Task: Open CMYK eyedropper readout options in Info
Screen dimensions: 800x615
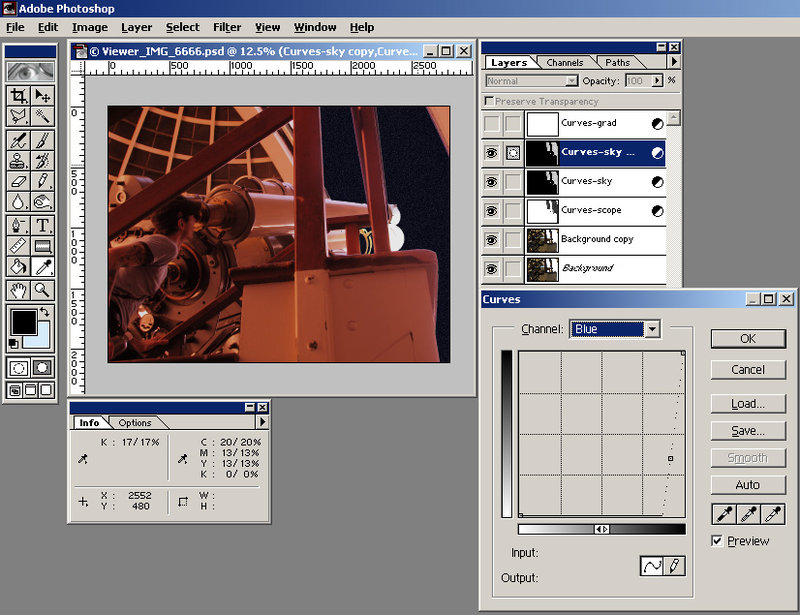Action: tap(182, 458)
